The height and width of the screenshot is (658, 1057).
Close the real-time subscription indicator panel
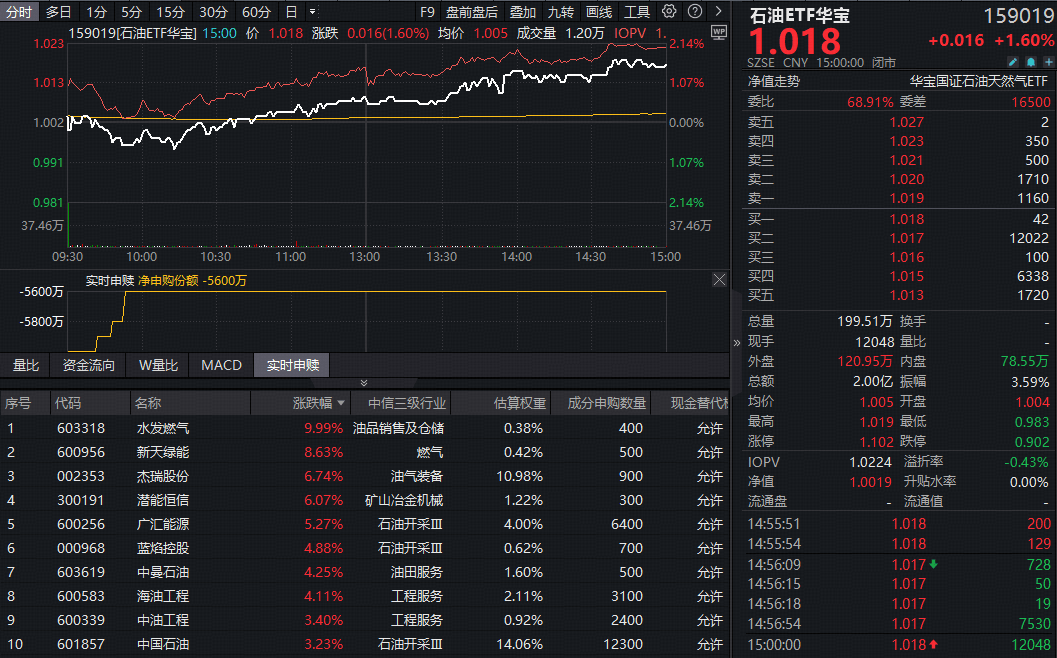(x=718, y=280)
